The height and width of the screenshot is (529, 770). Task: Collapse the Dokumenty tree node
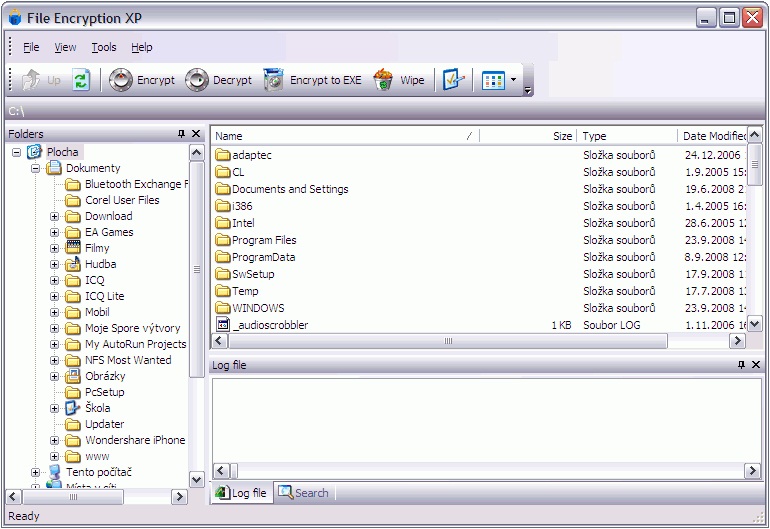coord(35,168)
